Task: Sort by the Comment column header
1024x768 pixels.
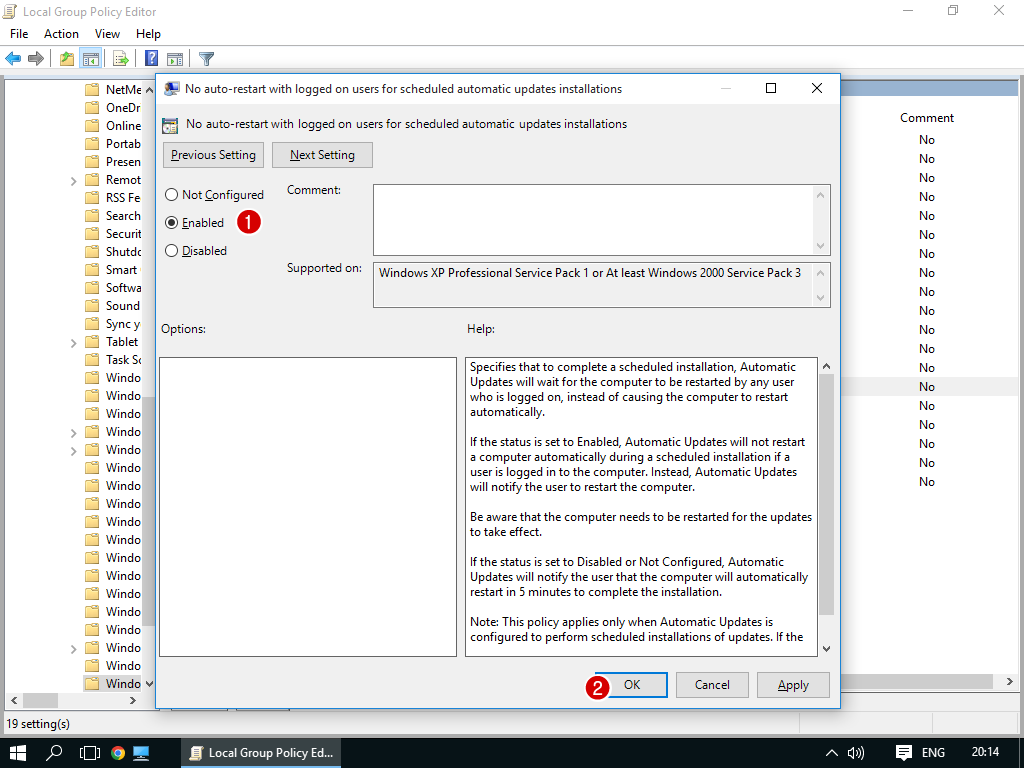Action: (x=927, y=118)
